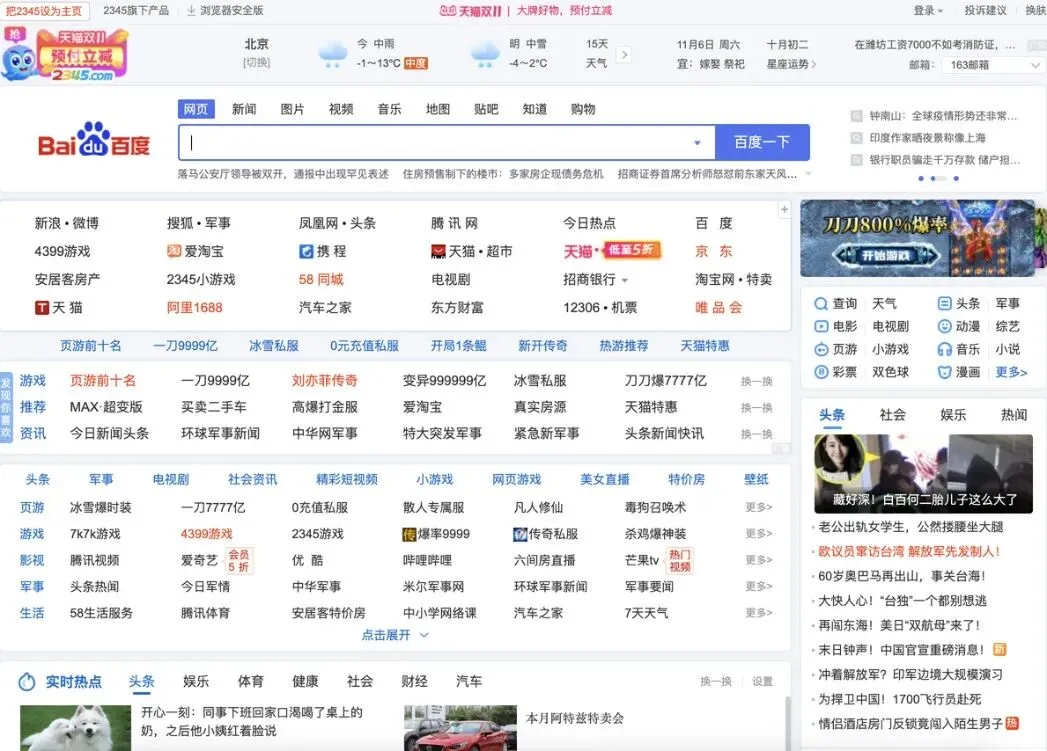Screen dimensions: 1047x751
Task: Open the red 天猫 site link
Action: [578, 251]
